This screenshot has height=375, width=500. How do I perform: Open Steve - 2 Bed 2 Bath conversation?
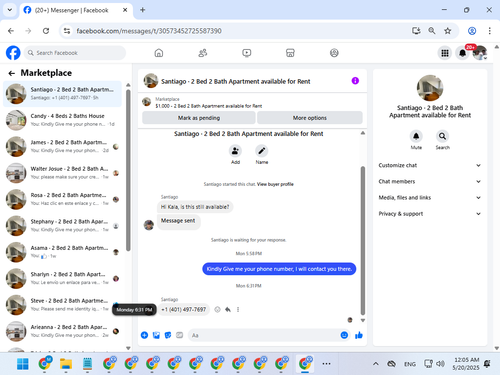click(x=62, y=305)
